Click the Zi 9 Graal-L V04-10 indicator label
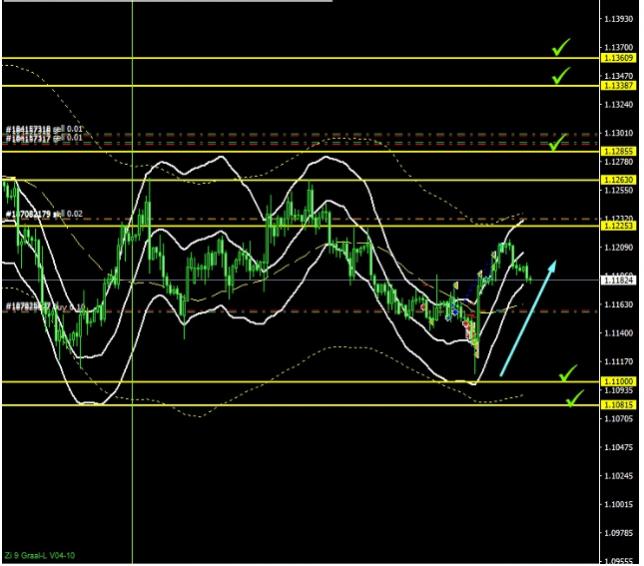The width and height of the screenshot is (644, 566). [x=40, y=556]
